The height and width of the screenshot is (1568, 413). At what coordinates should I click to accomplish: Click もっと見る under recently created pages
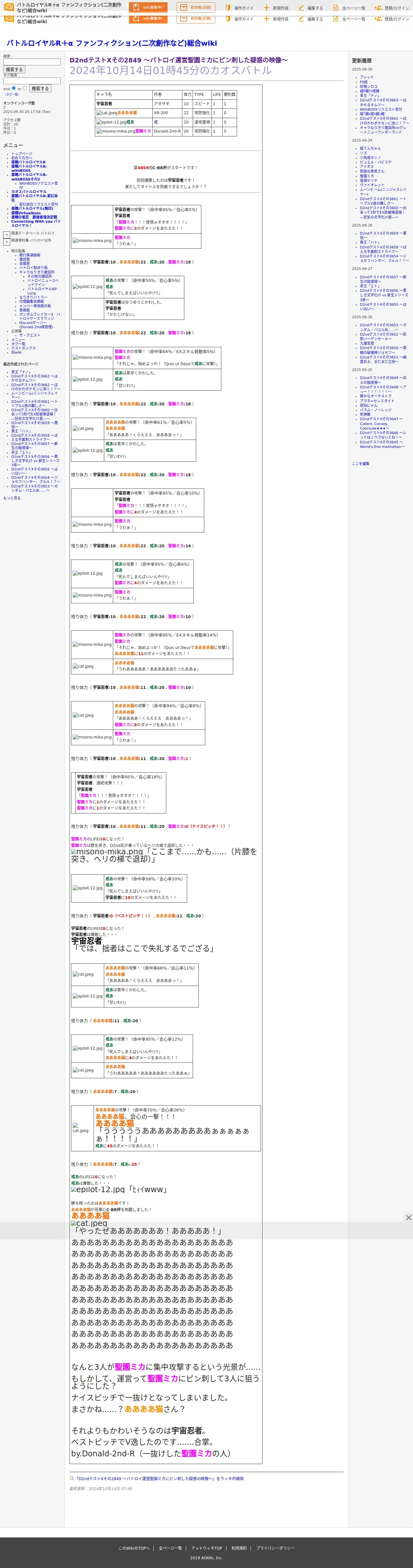pos(12,498)
